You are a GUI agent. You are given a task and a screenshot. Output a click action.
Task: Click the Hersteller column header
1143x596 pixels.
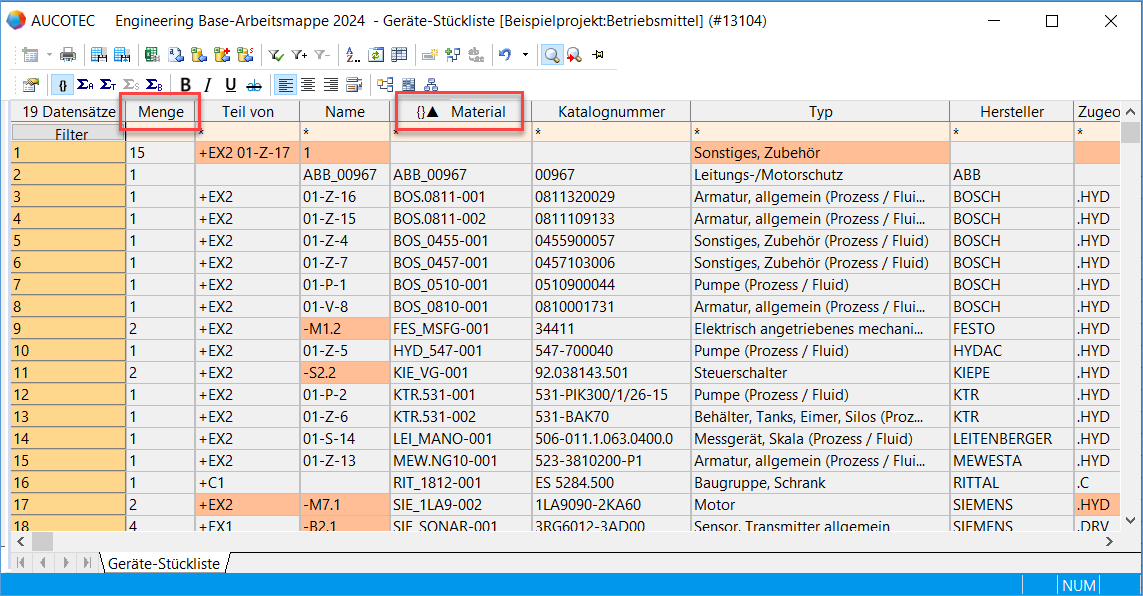(x=1011, y=112)
